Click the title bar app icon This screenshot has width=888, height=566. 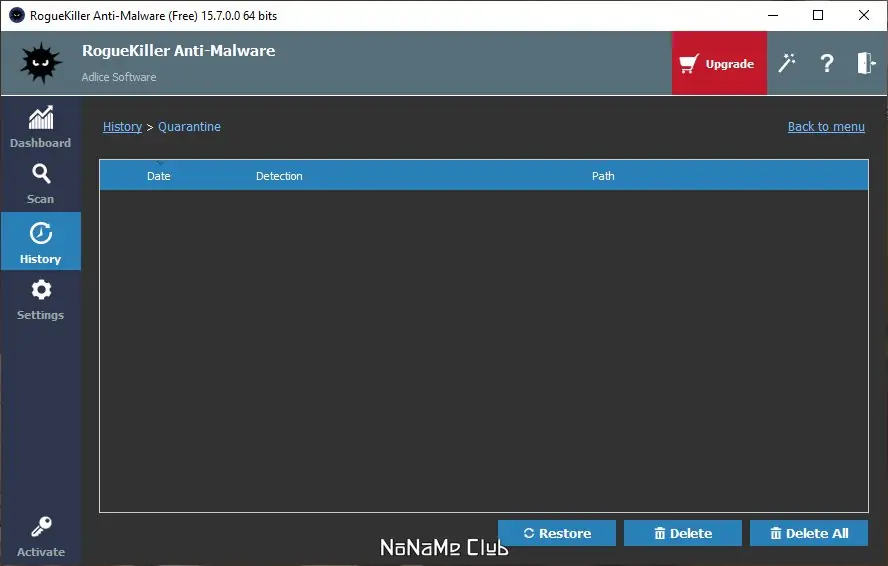17,15
